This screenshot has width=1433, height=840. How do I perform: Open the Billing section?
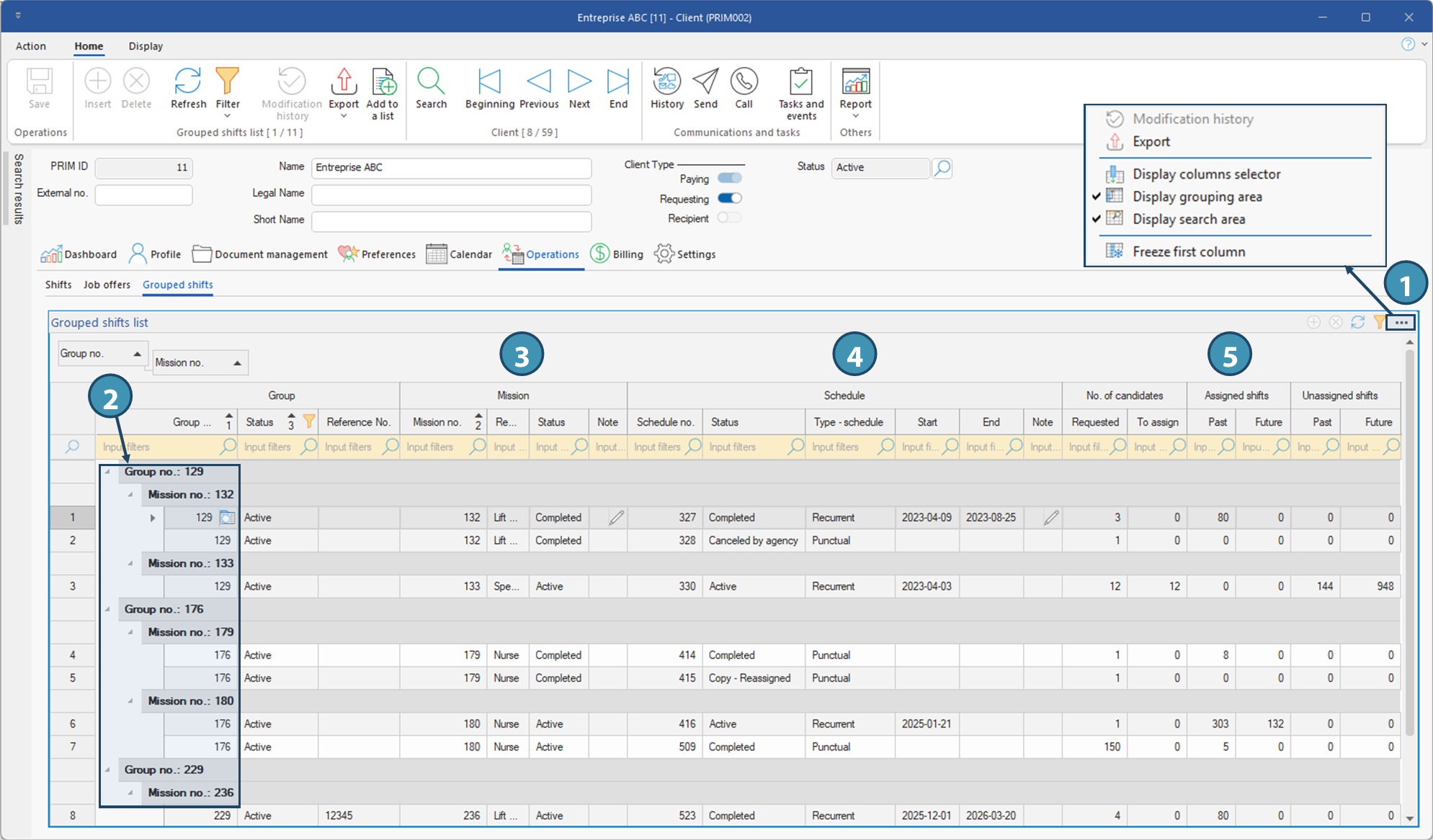point(617,254)
